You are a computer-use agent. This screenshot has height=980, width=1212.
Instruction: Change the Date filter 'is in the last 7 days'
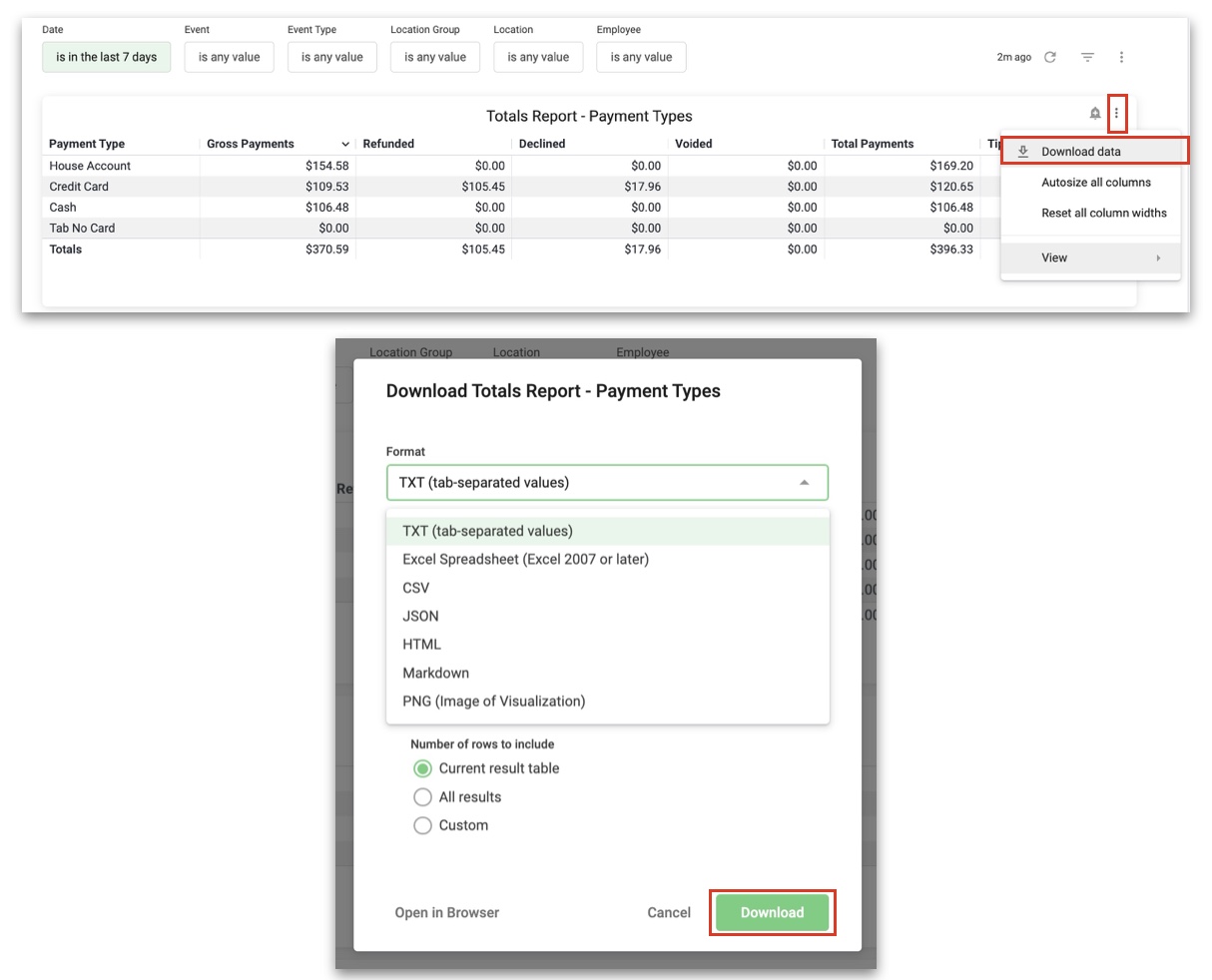[x=107, y=57]
